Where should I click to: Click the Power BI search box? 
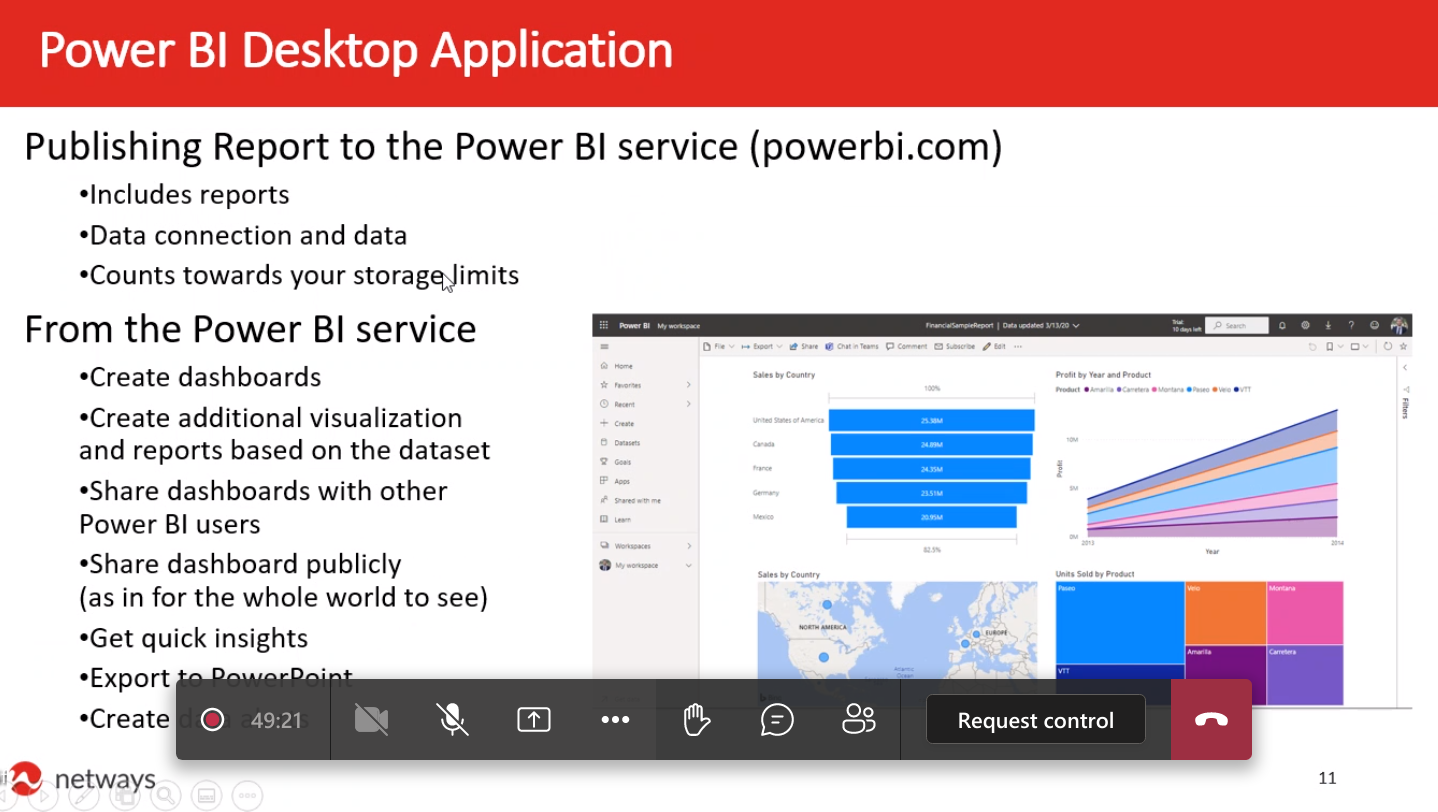pos(1237,326)
